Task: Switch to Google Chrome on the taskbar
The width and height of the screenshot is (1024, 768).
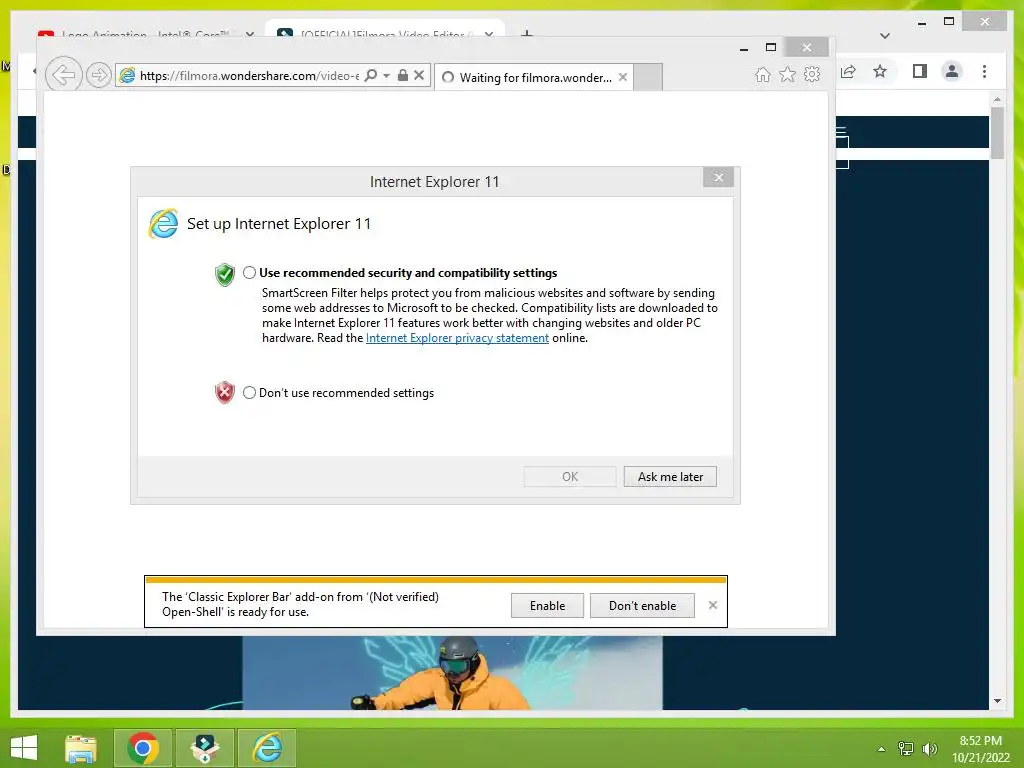Action: pyautogui.click(x=143, y=748)
